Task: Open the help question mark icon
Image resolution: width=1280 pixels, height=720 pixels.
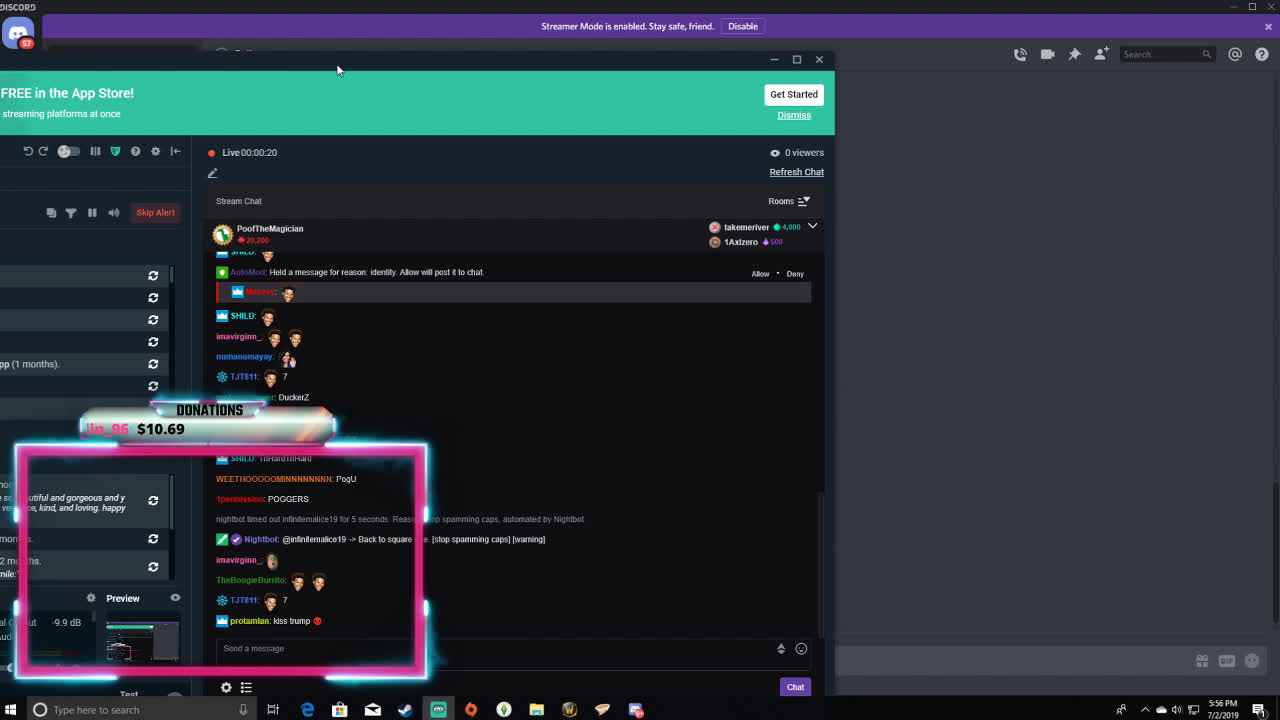Action: (135, 151)
